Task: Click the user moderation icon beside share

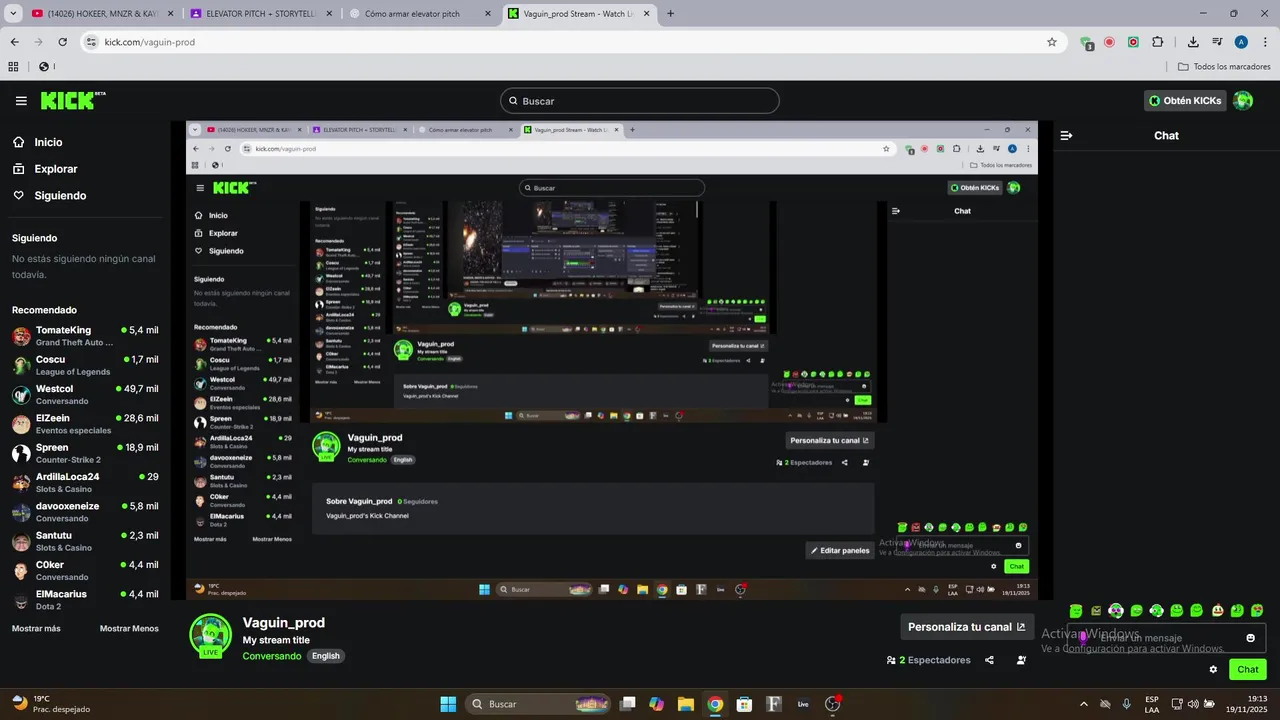Action: (x=1021, y=660)
